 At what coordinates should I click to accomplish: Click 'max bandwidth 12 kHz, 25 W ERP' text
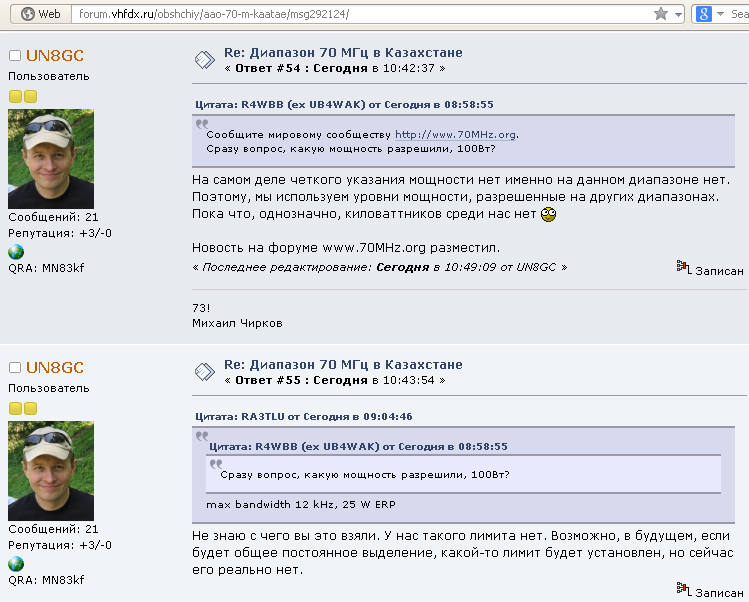point(301,505)
